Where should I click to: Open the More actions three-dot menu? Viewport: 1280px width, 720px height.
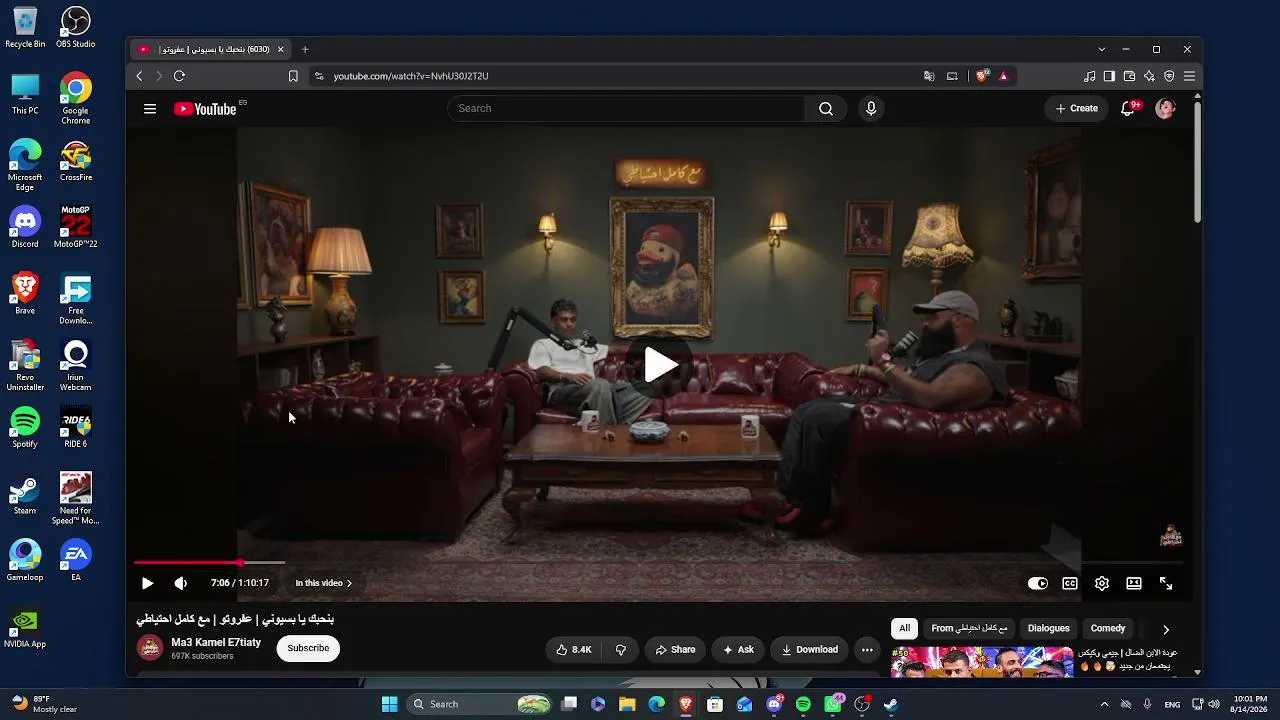coord(867,649)
